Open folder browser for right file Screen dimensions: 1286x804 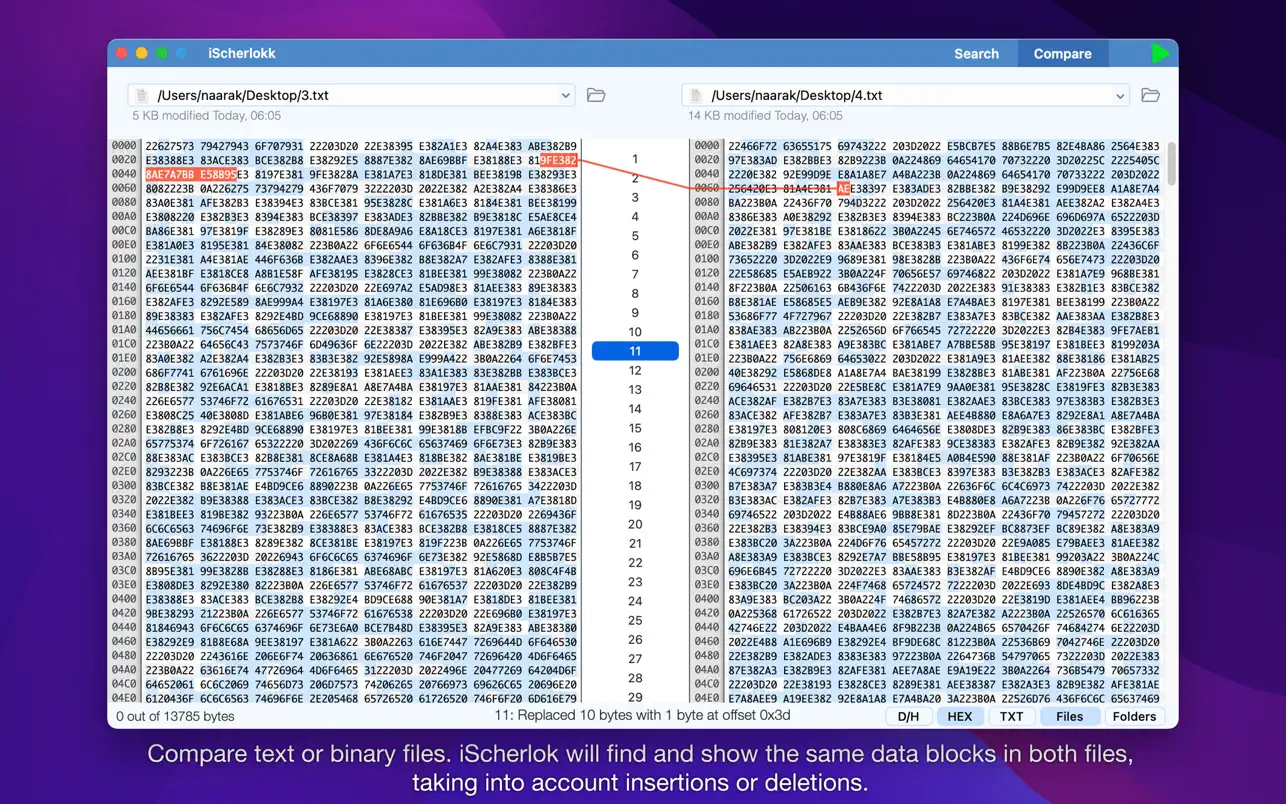click(x=1150, y=95)
